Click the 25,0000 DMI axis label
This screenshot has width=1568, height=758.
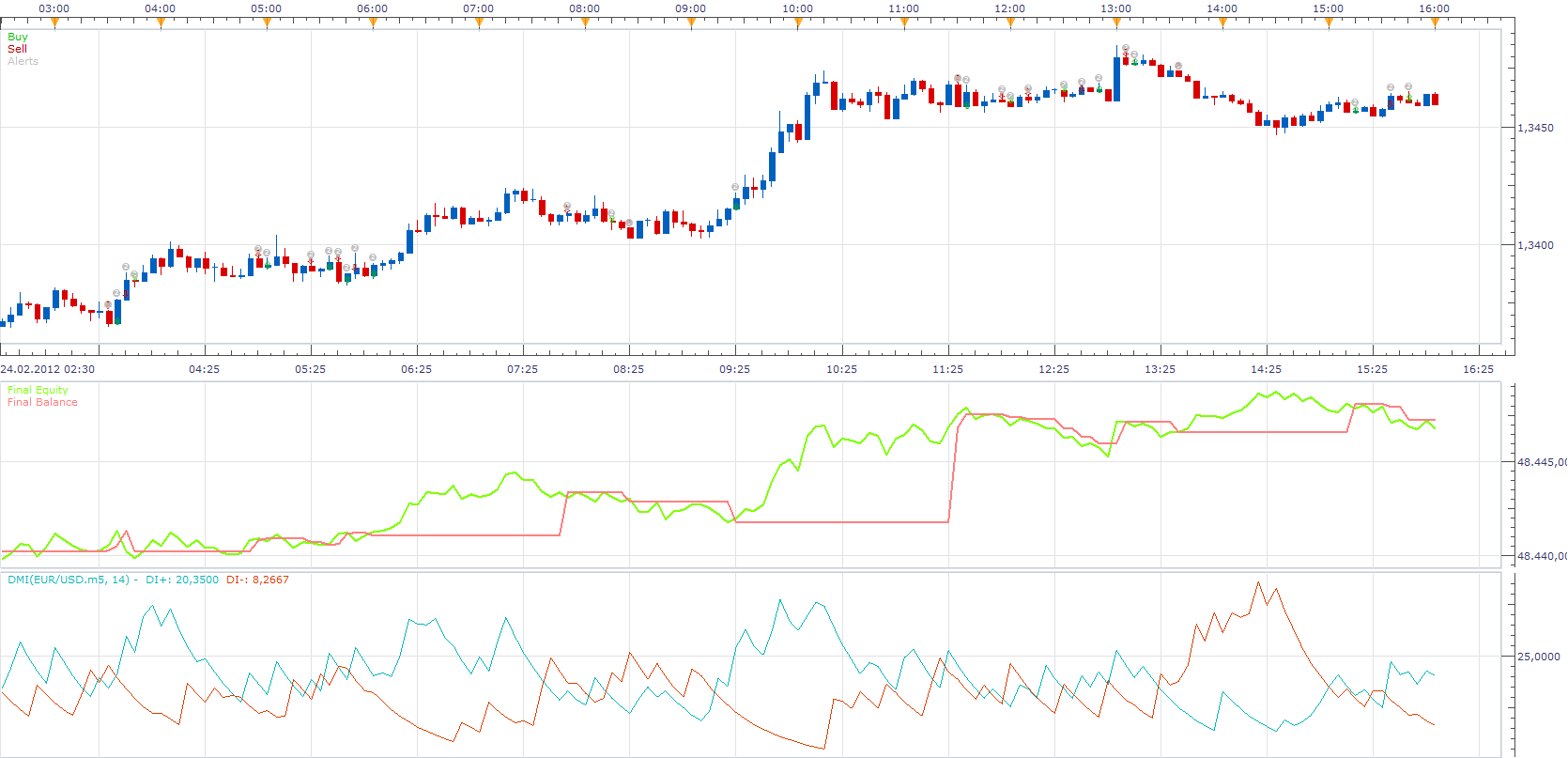click(1539, 657)
